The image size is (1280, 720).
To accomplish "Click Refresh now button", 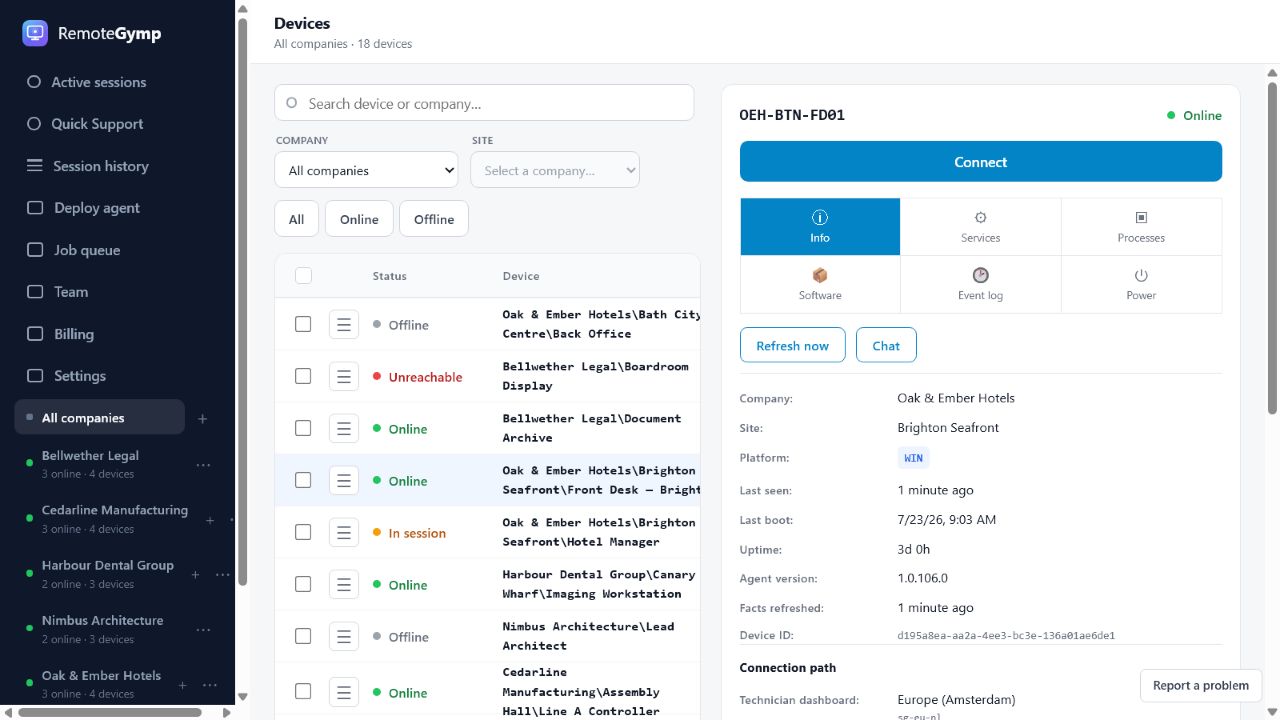I will pyautogui.click(x=793, y=345).
